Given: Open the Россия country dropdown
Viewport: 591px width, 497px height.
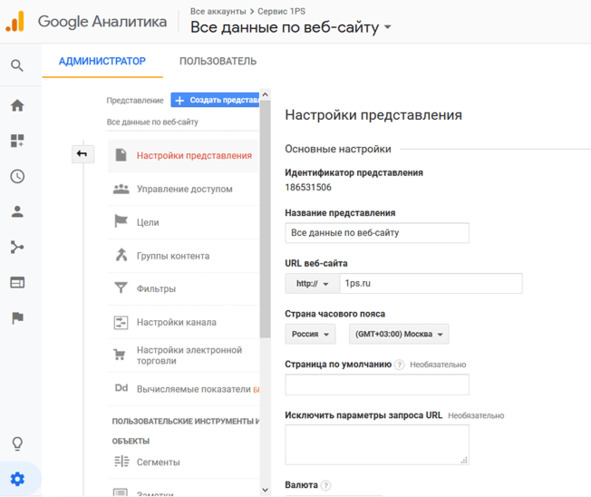Looking at the screenshot, I should 310,334.
